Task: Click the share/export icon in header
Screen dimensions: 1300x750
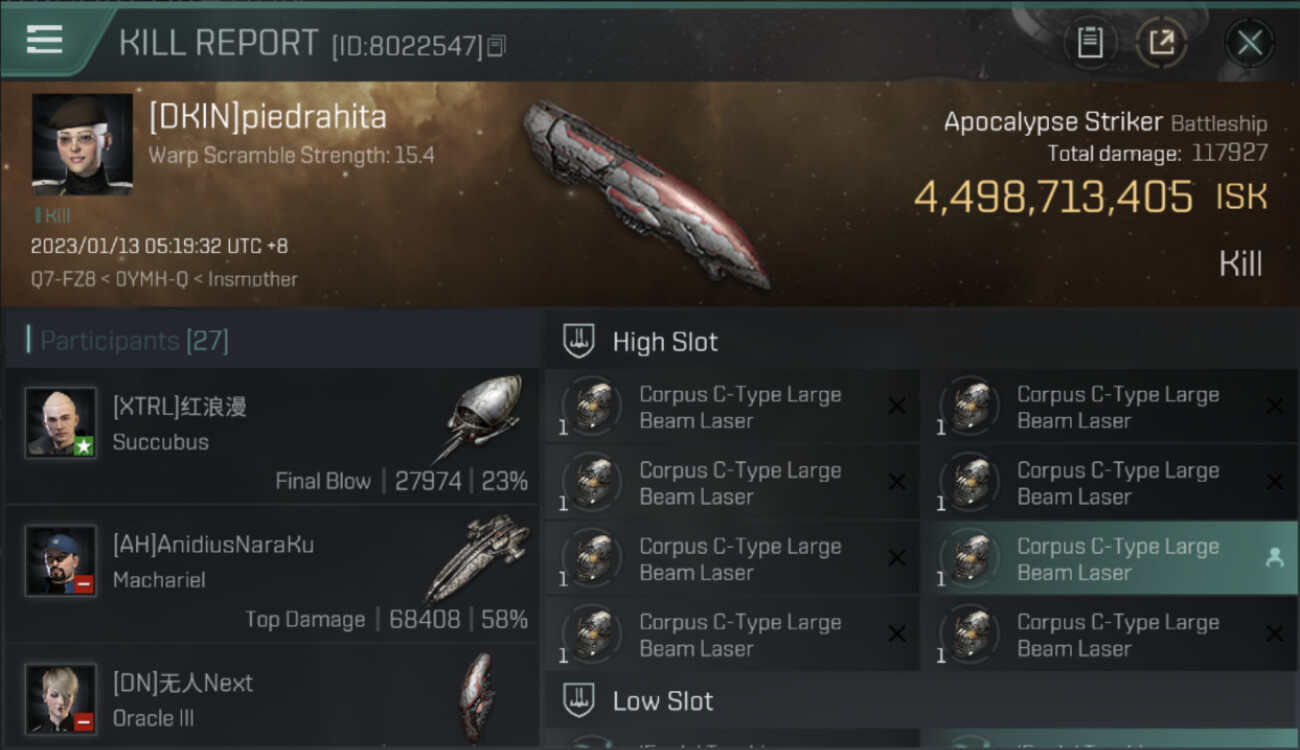Action: 1161,42
